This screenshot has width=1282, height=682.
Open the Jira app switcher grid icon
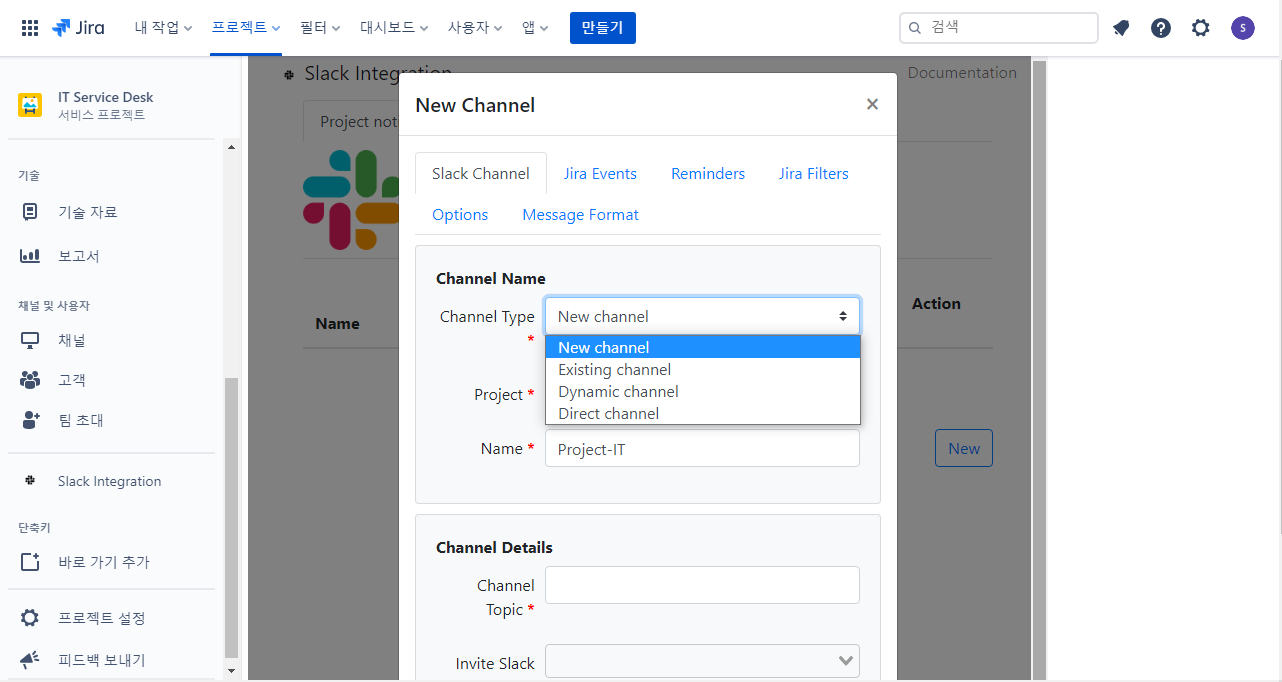tap(30, 28)
